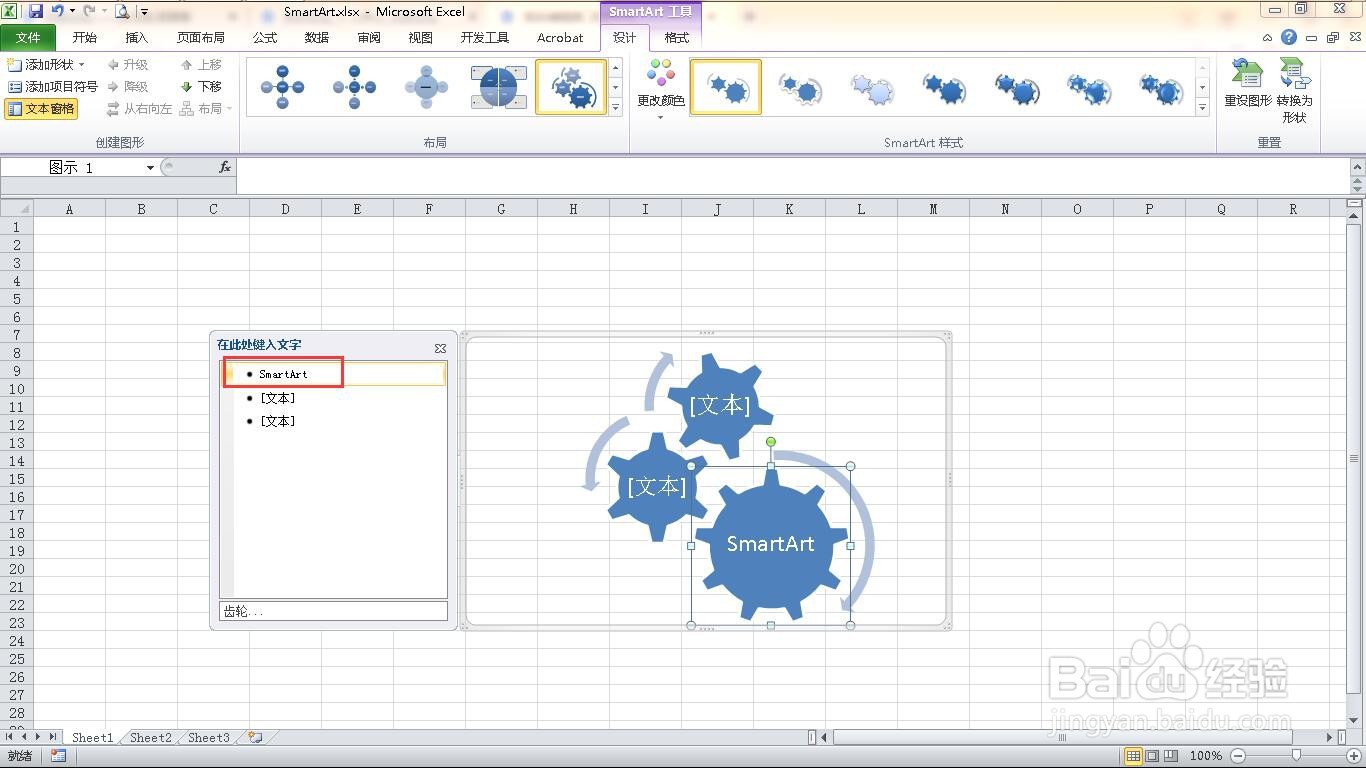This screenshot has width=1366, height=768.
Task: Click the macro record icon in status bar
Action: pos(58,756)
